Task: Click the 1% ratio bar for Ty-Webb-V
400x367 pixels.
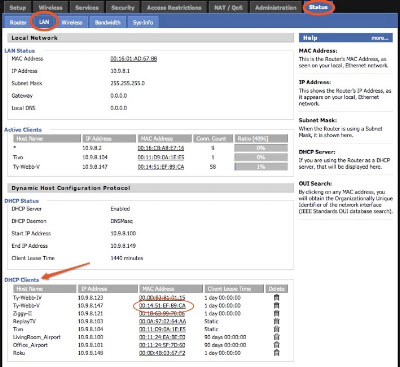Action: click(261, 166)
